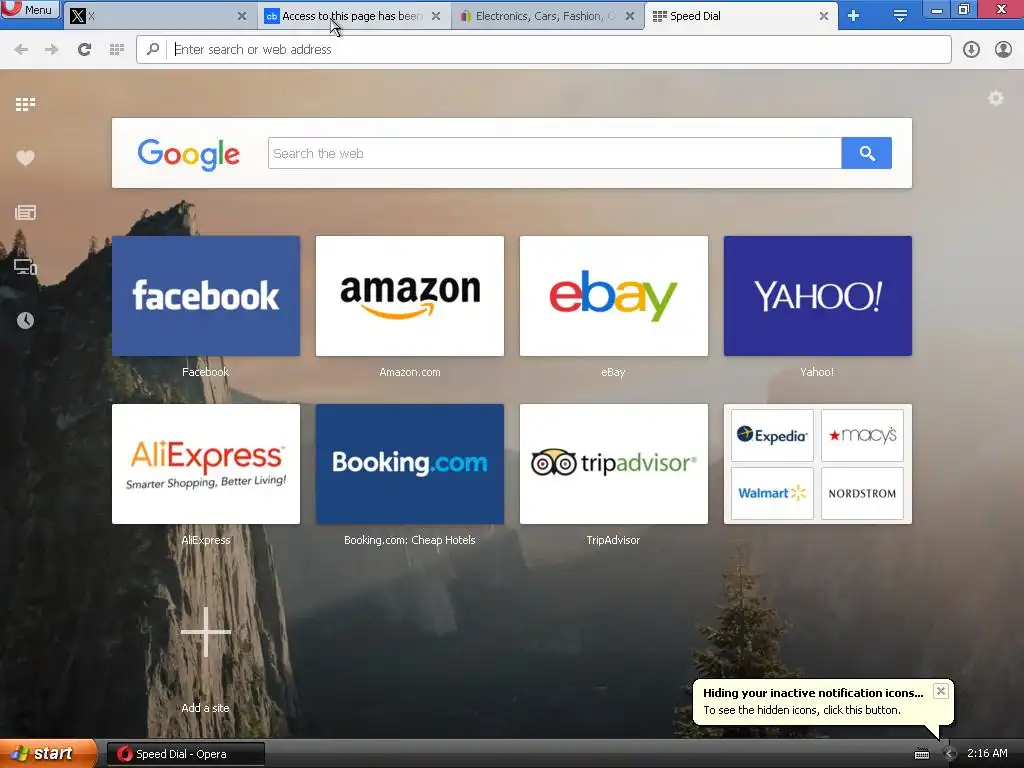Close the Speed Dial tab
The height and width of the screenshot is (768, 1024).
tap(824, 16)
